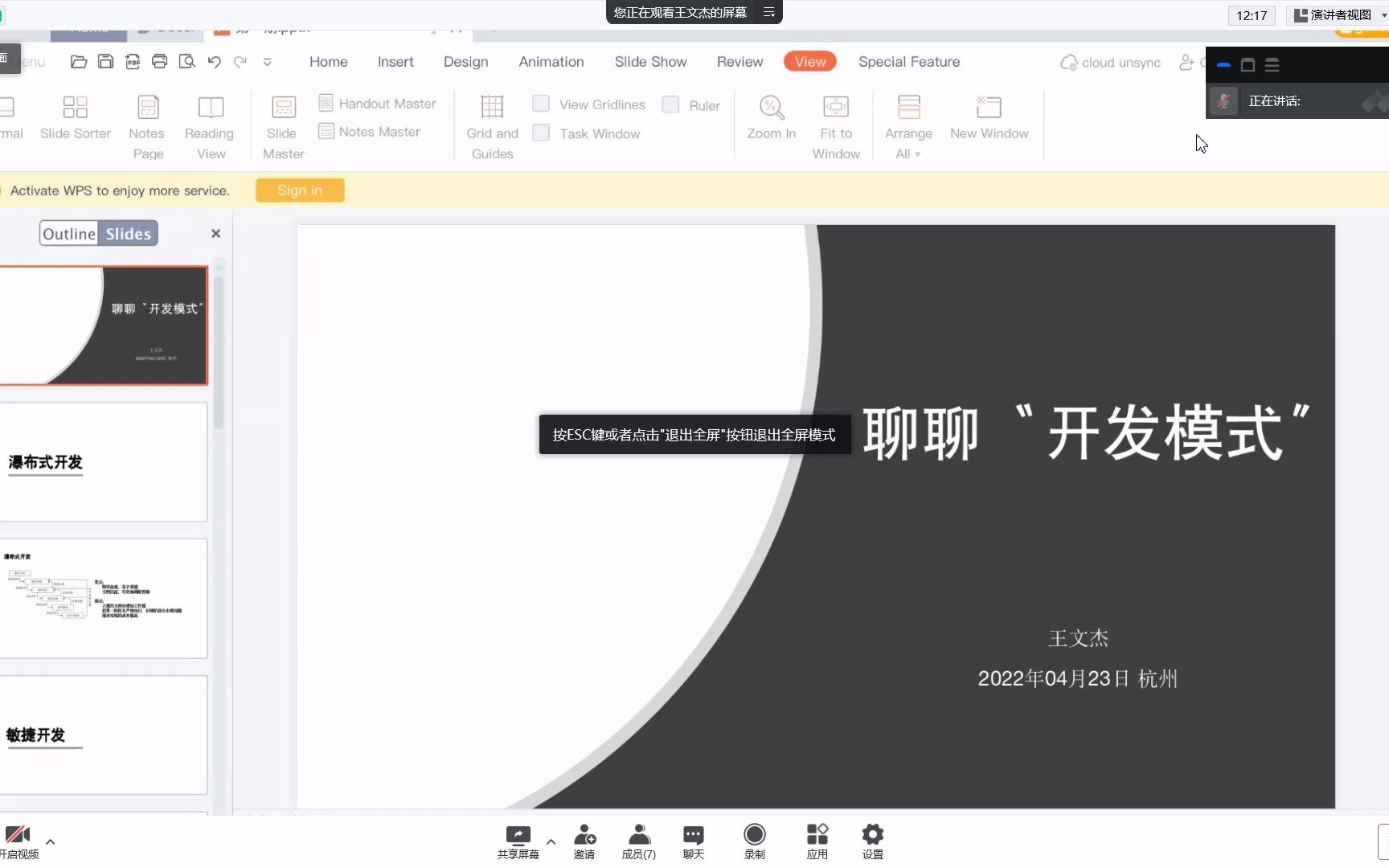This screenshot has width=1389, height=868.
Task: Open the Insert ribbon tab
Action: (395, 62)
